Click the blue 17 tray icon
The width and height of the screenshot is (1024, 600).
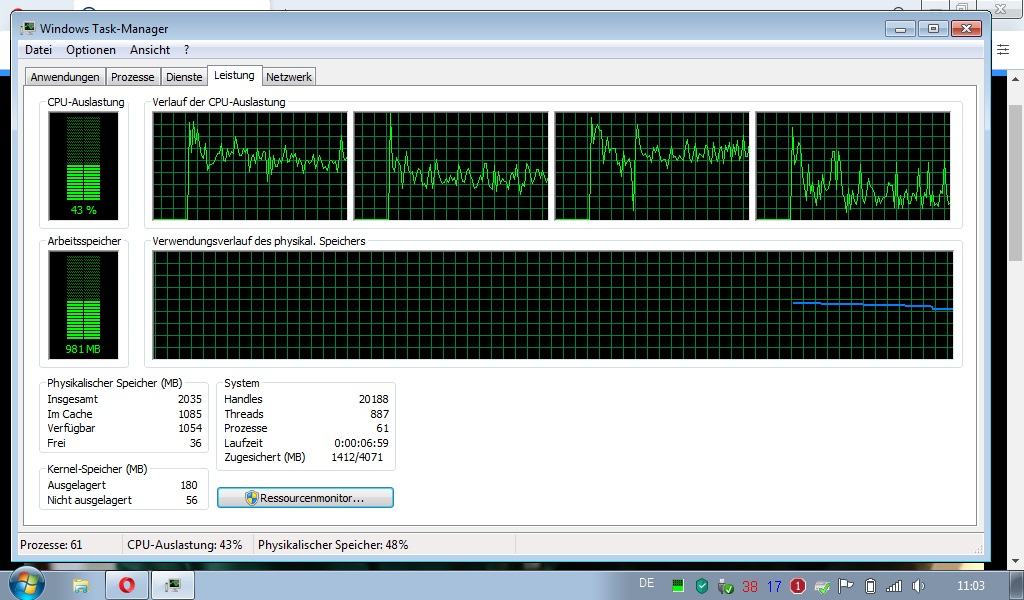coord(774,586)
